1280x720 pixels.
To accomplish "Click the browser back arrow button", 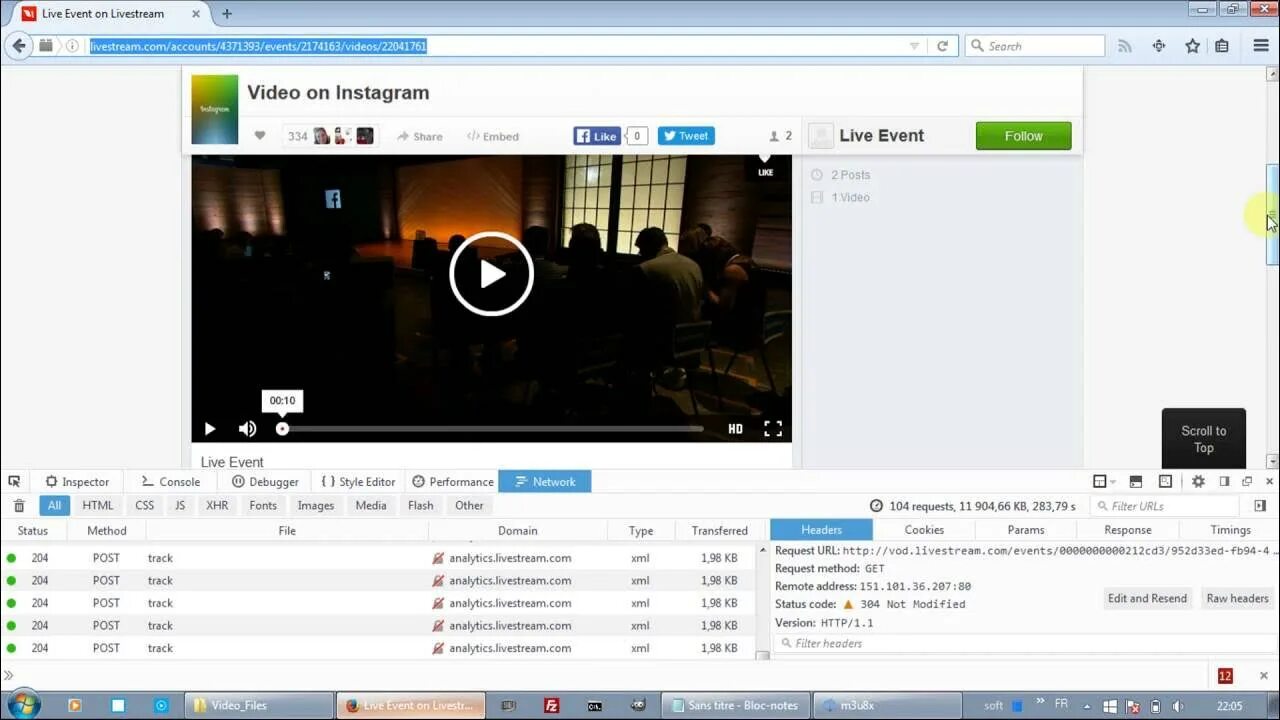I will pos(18,46).
